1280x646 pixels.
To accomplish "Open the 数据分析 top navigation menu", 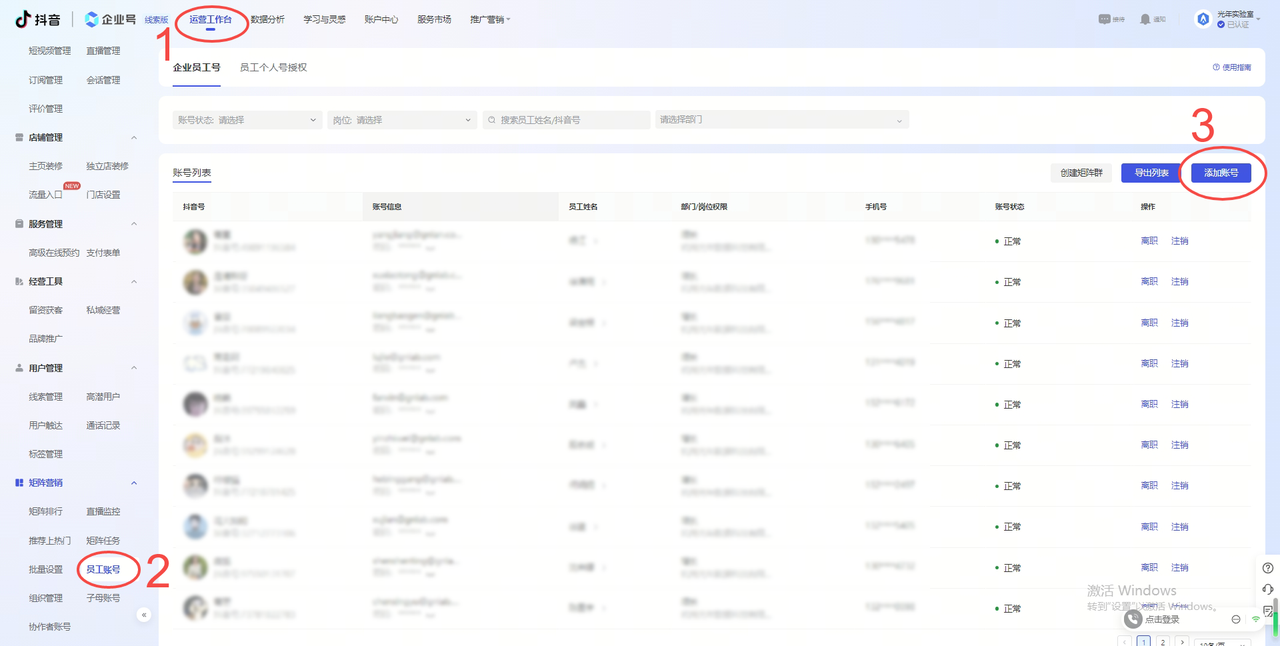I will click(267, 19).
